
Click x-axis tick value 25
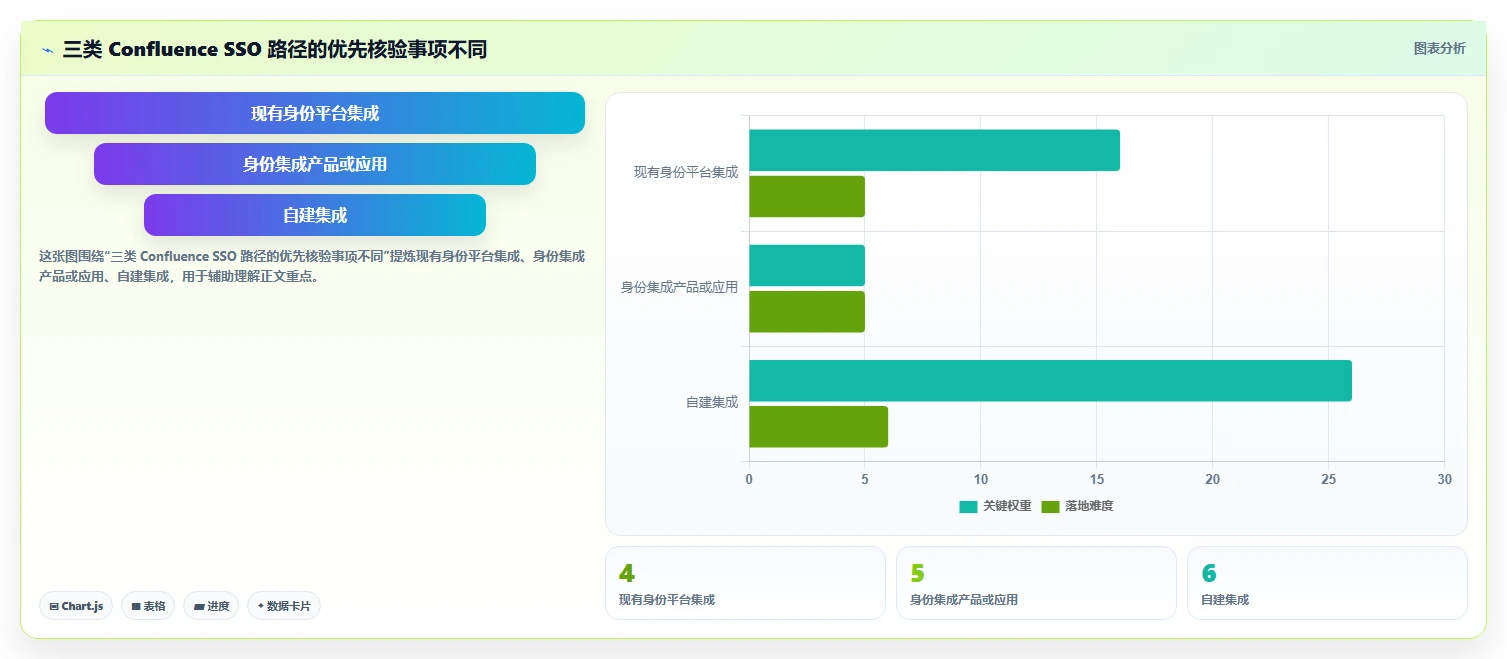(x=1328, y=480)
